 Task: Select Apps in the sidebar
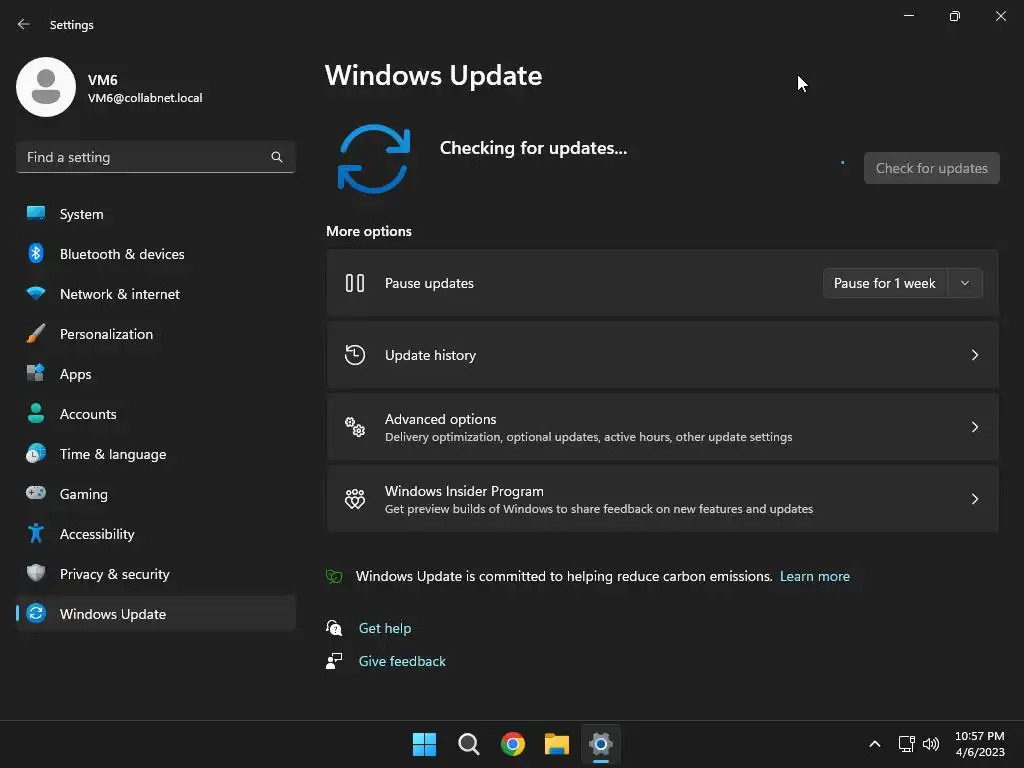pyautogui.click(x=155, y=374)
